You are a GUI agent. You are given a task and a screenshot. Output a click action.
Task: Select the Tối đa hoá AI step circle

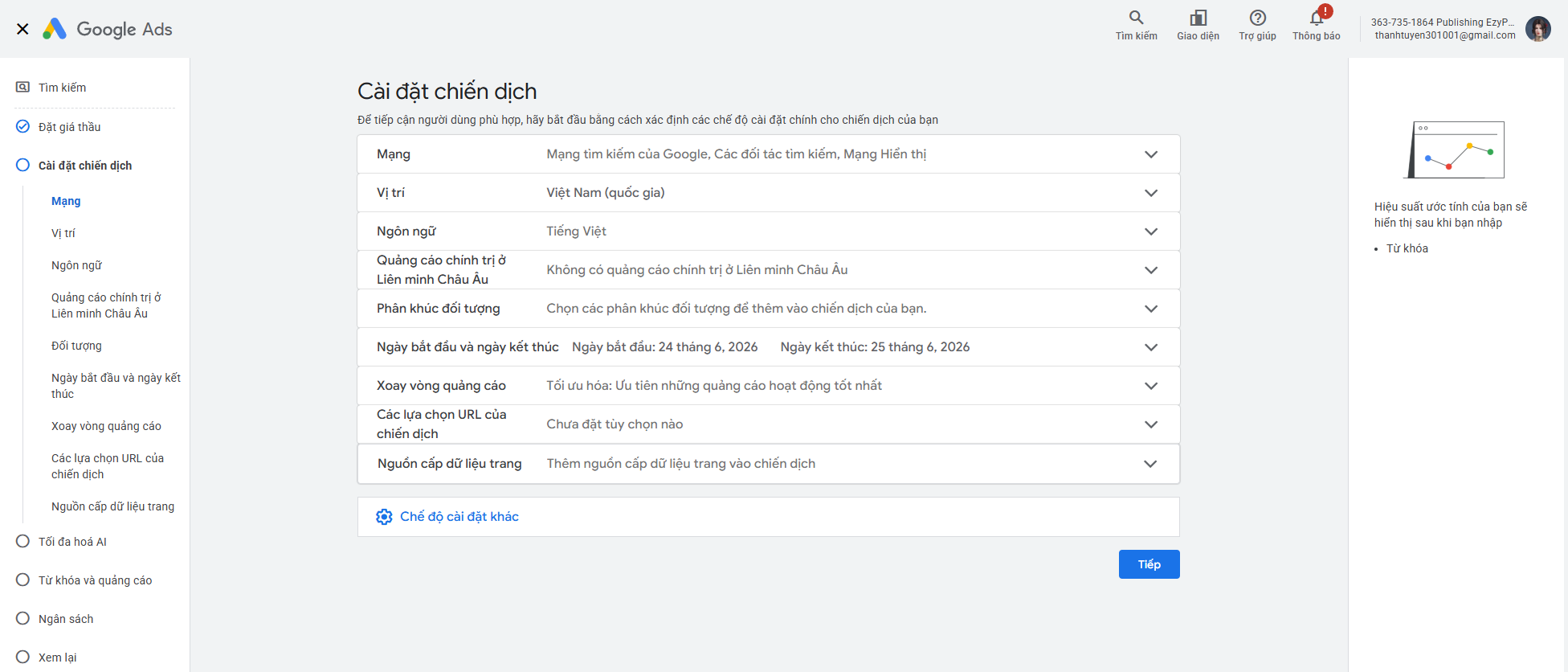(x=22, y=541)
